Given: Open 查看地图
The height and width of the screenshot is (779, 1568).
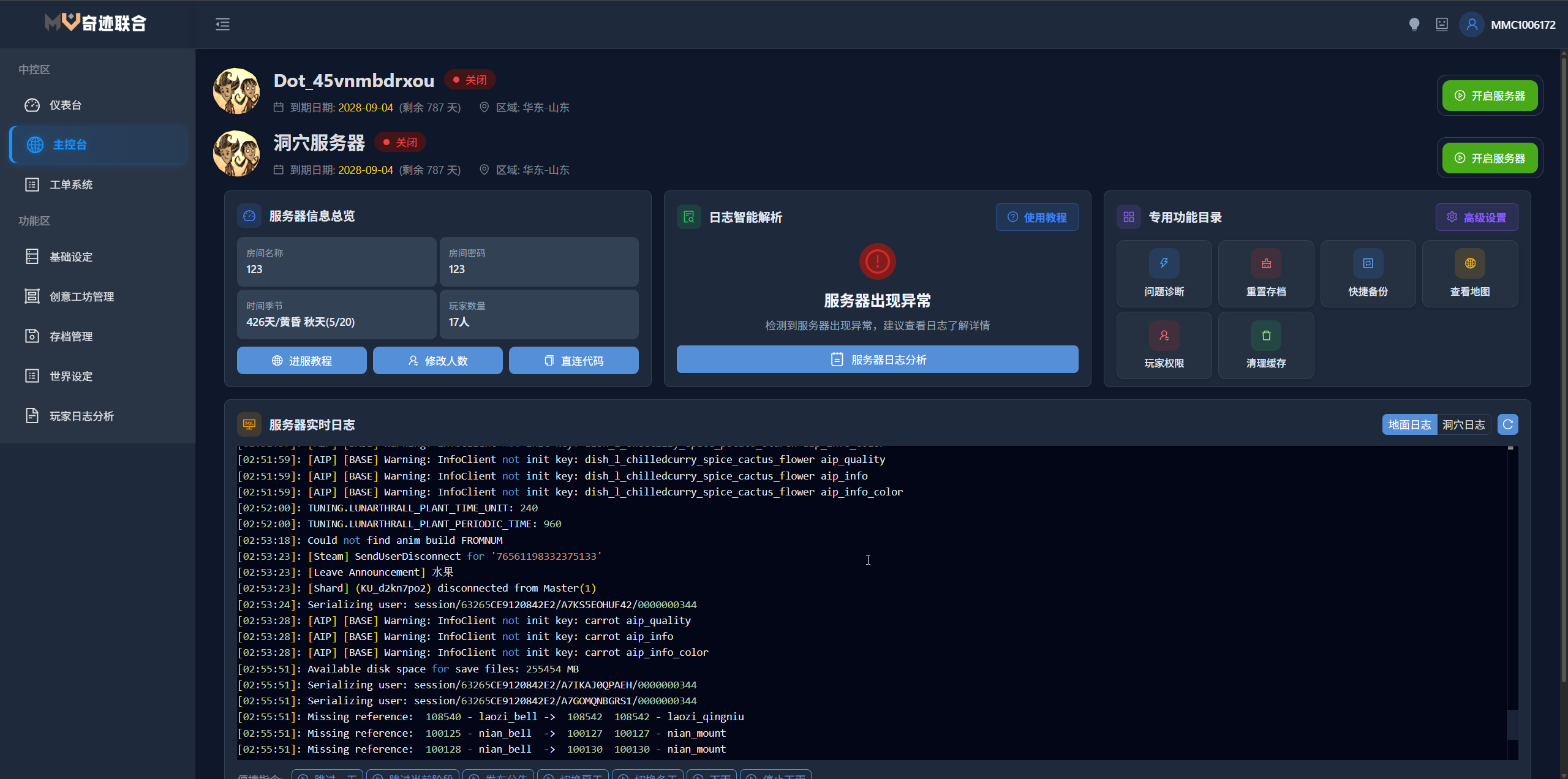Looking at the screenshot, I should (x=1470, y=274).
